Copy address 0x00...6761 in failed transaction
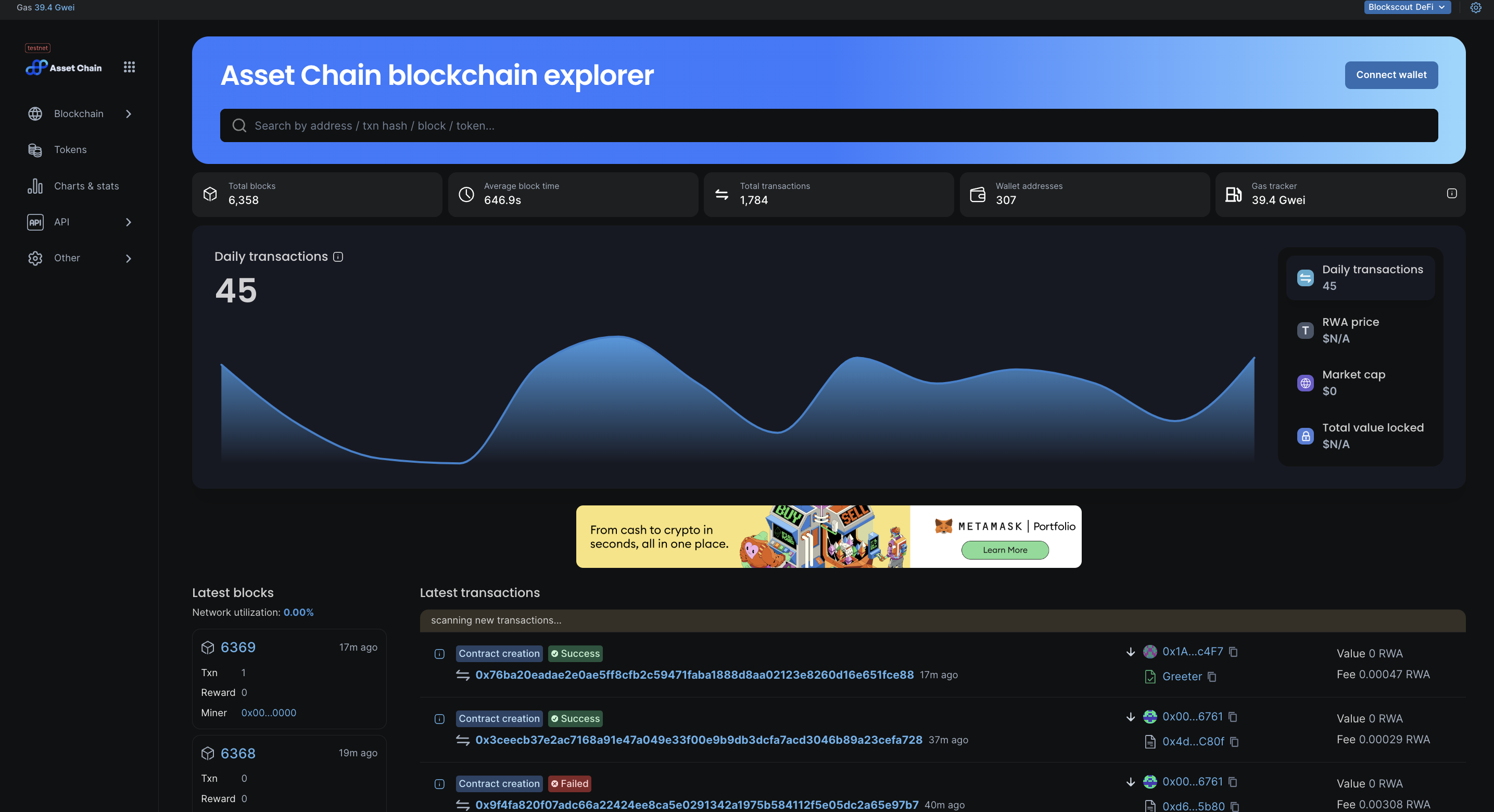1494x812 pixels. tap(1233, 782)
